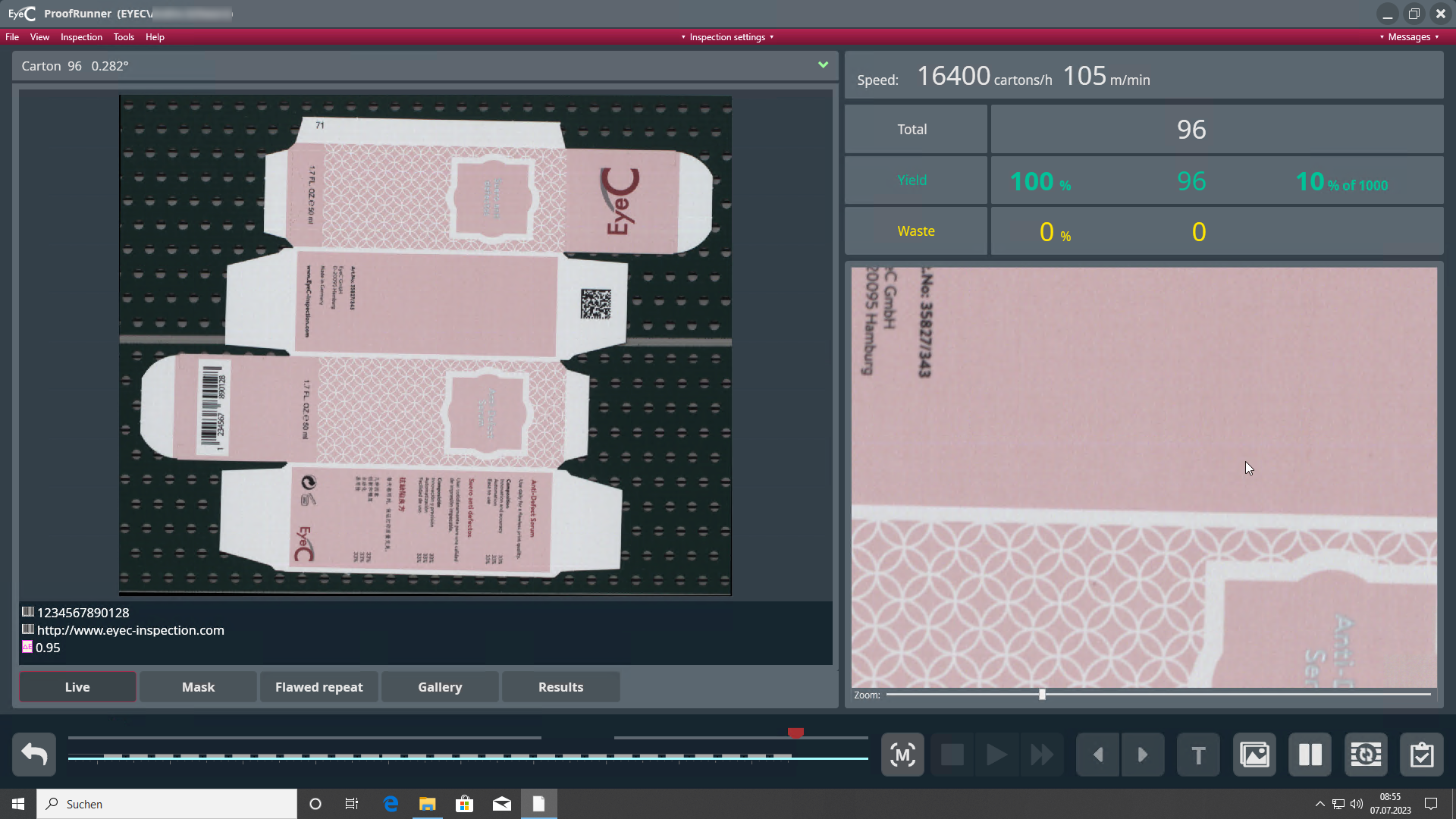The width and height of the screenshot is (1456, 819).
Task: Open the Inspection settings dropdown
Action: pos(727,37)
